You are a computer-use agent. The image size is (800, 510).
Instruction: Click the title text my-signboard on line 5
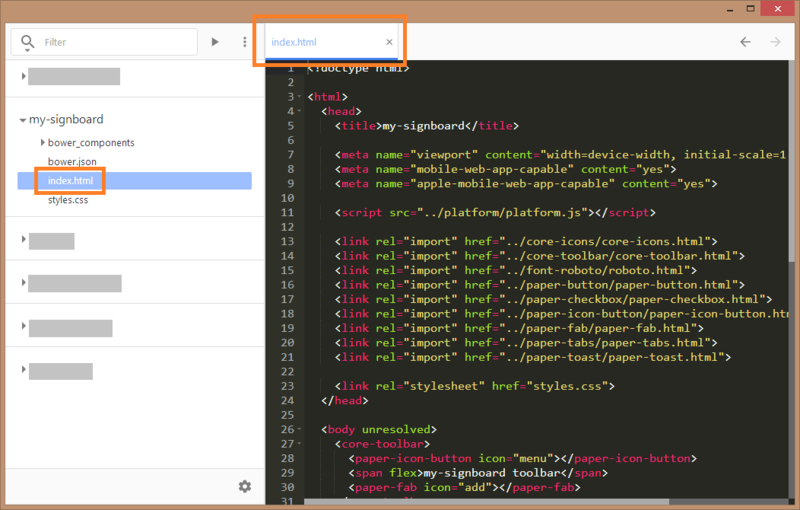423,126
